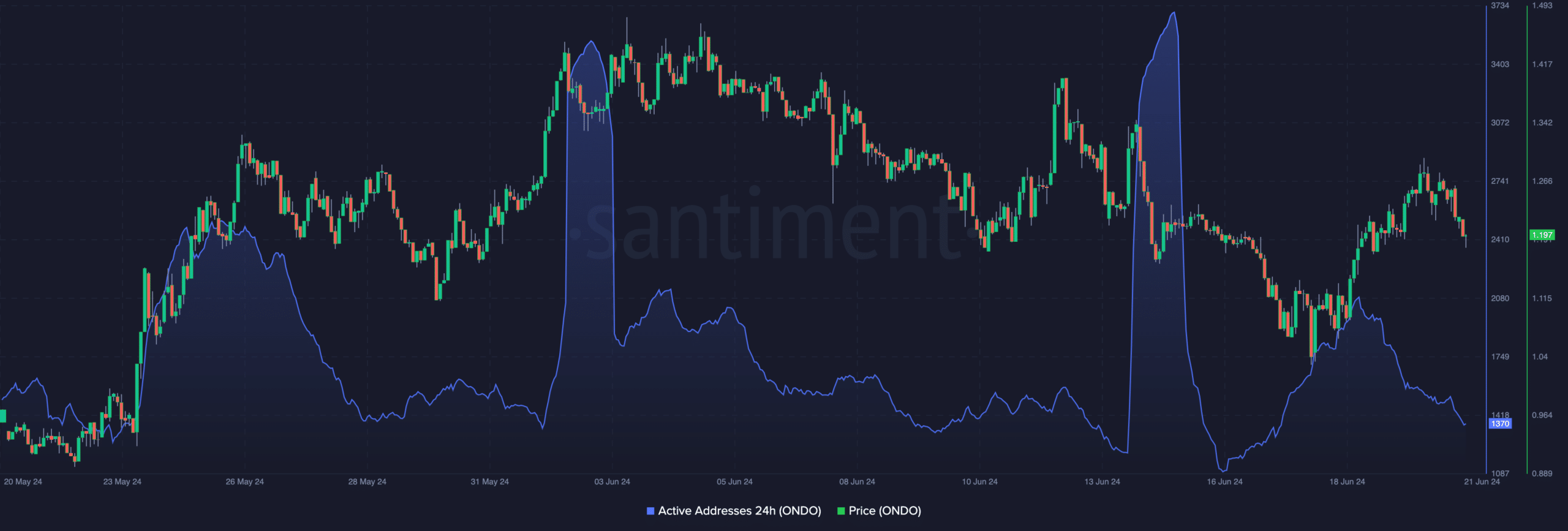The height and width of the screenshot is (531, 1568).
Task: Click the 1.342 price axis value
Action: click(1542, 123)
